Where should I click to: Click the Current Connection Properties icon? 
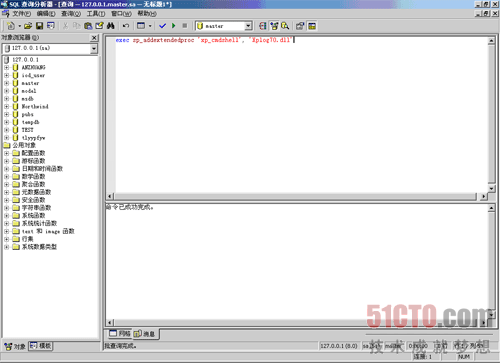click(x=300, y=26)
